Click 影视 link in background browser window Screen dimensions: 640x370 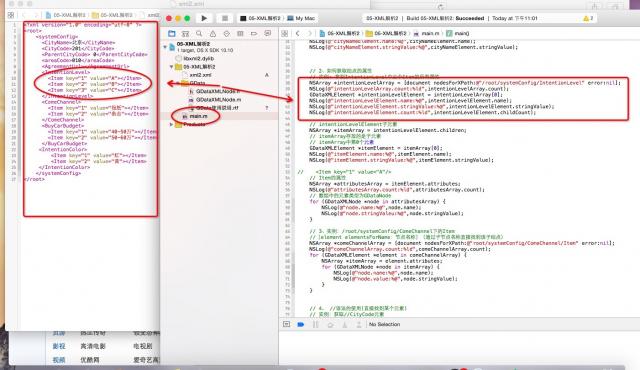(x=59, y=346)
